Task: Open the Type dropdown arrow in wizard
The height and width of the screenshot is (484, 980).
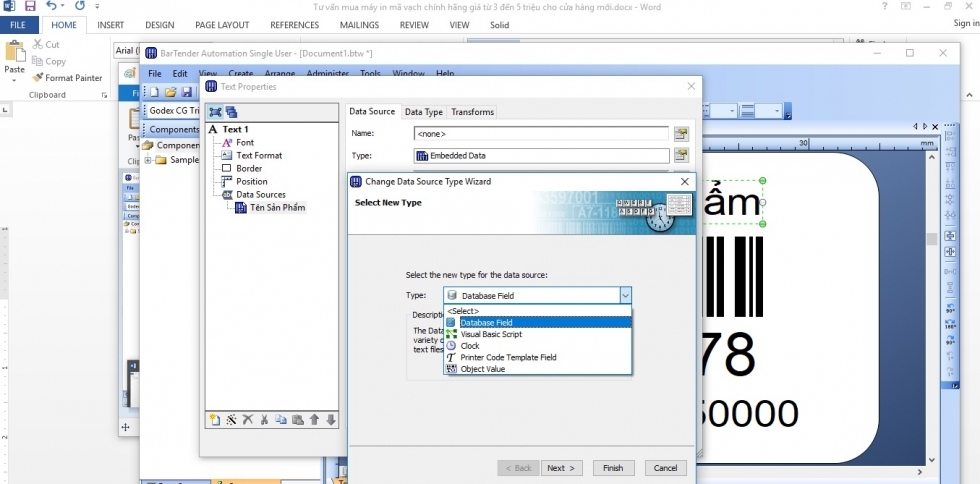Action: coord(626,295)
